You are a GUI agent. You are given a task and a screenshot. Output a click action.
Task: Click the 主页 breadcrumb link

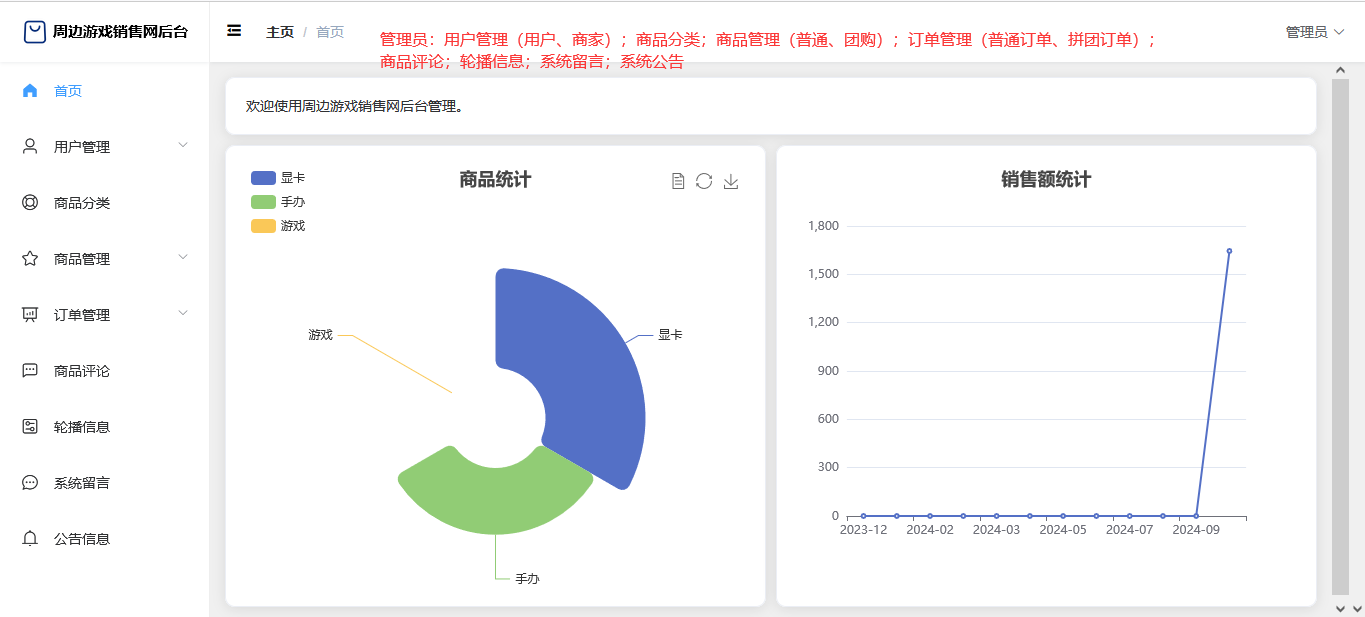[x=280, y=32]
